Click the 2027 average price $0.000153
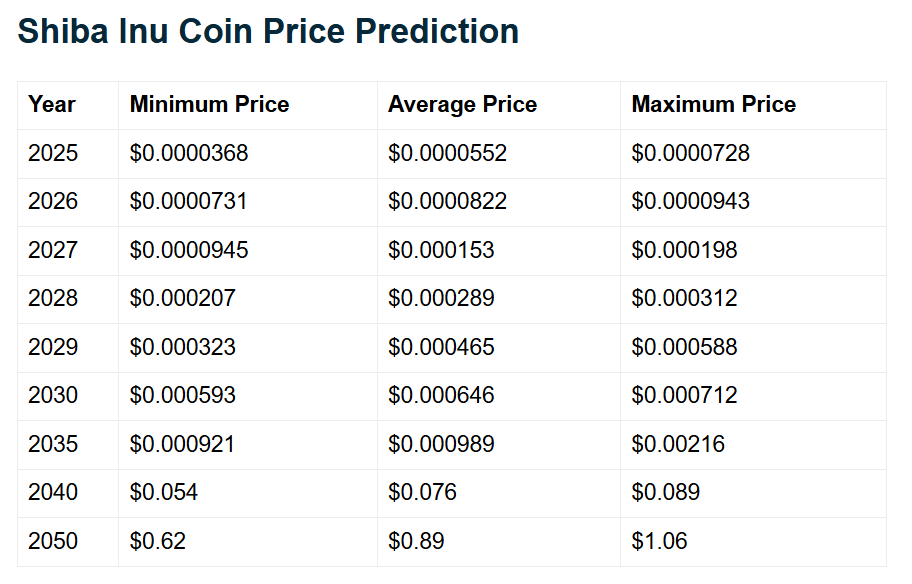The height and width of the screenshot is (584, 912). click(x=441, y=250)
